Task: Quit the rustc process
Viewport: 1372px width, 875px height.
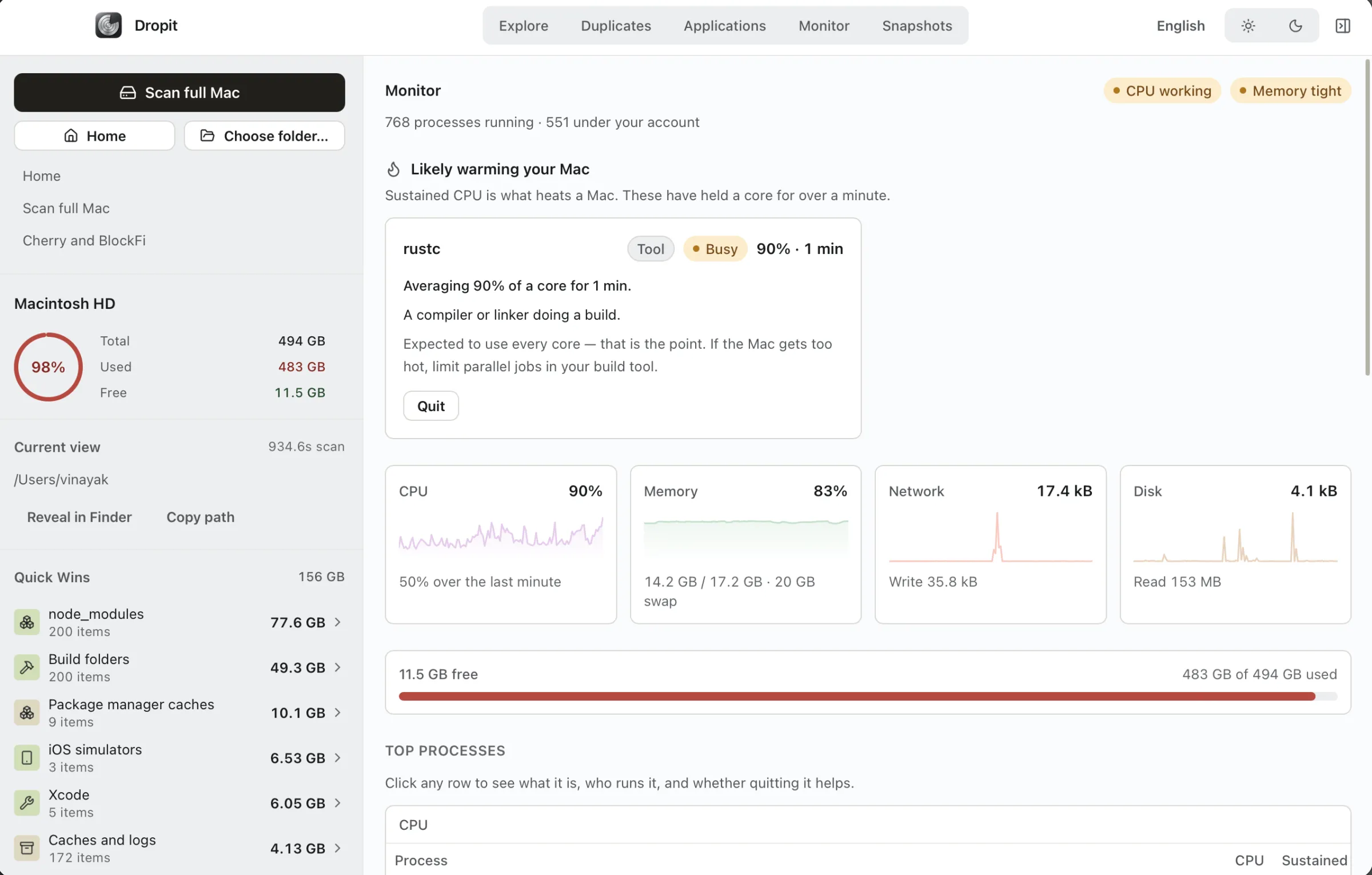Action: [x=431, y=406]
